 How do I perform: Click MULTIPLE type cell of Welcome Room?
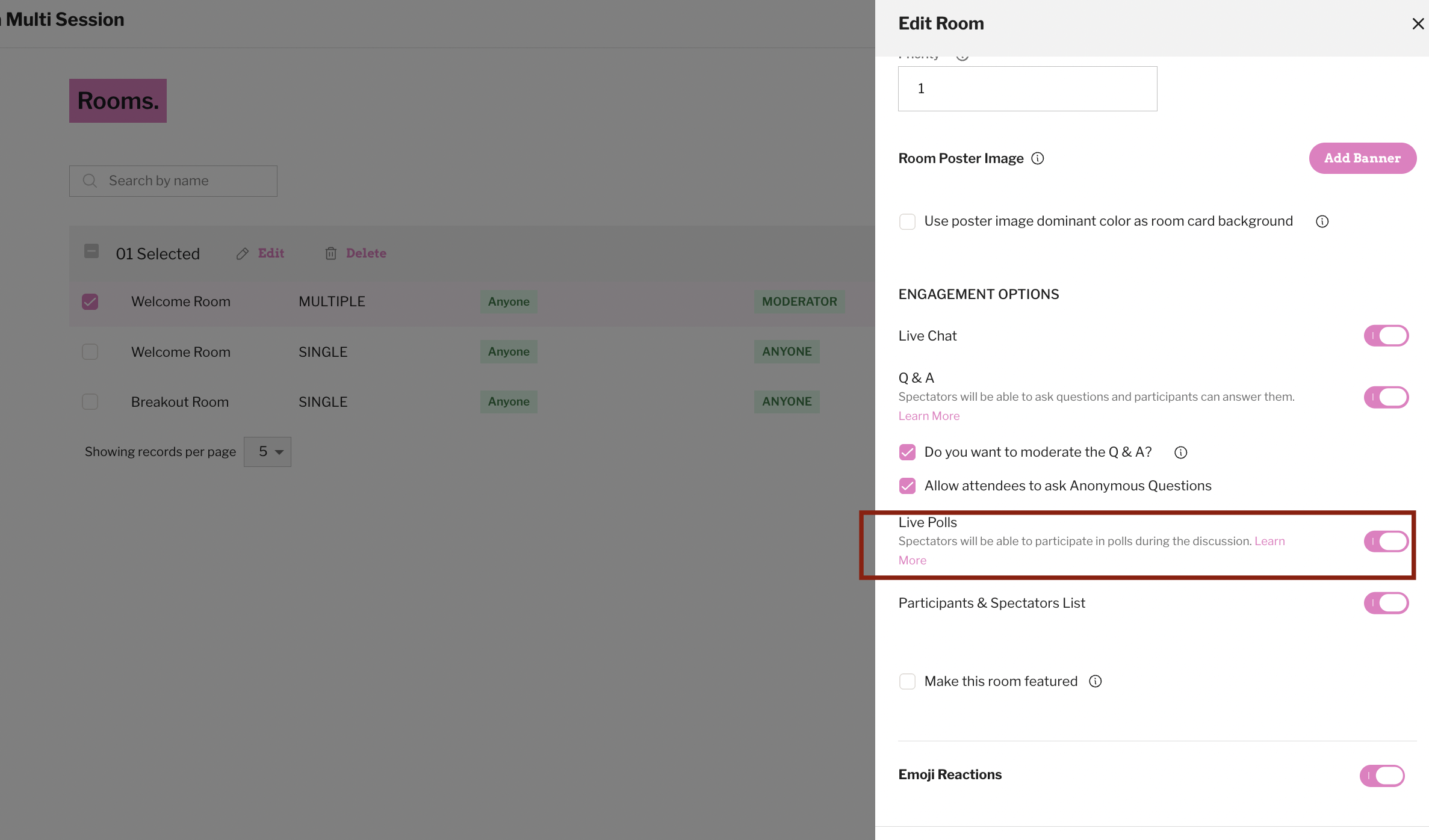point(332,301)
